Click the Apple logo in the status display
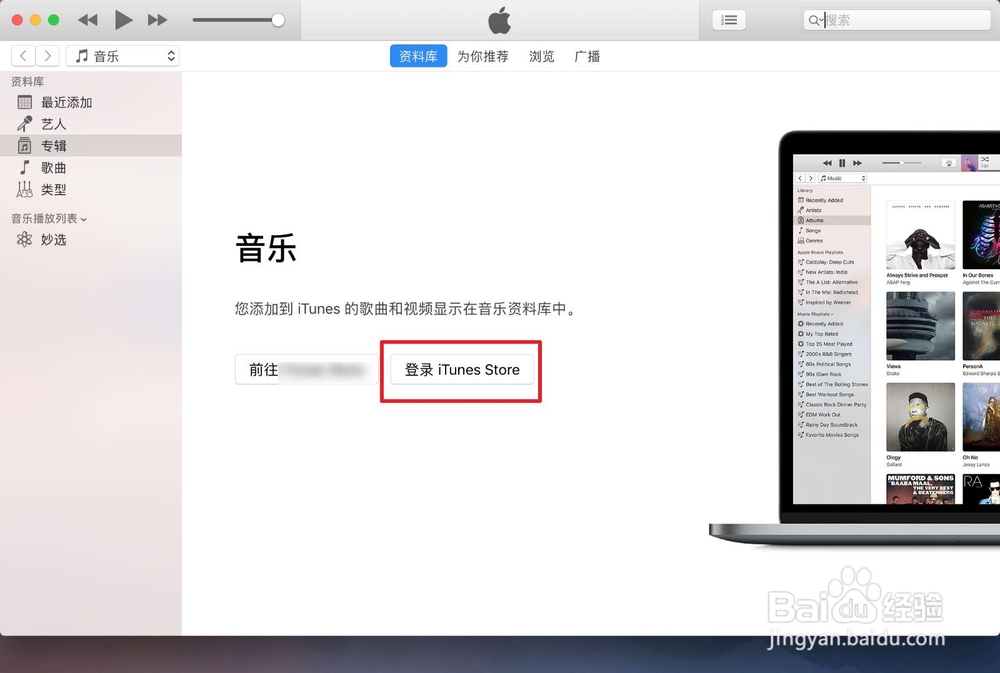 (499, 20)
